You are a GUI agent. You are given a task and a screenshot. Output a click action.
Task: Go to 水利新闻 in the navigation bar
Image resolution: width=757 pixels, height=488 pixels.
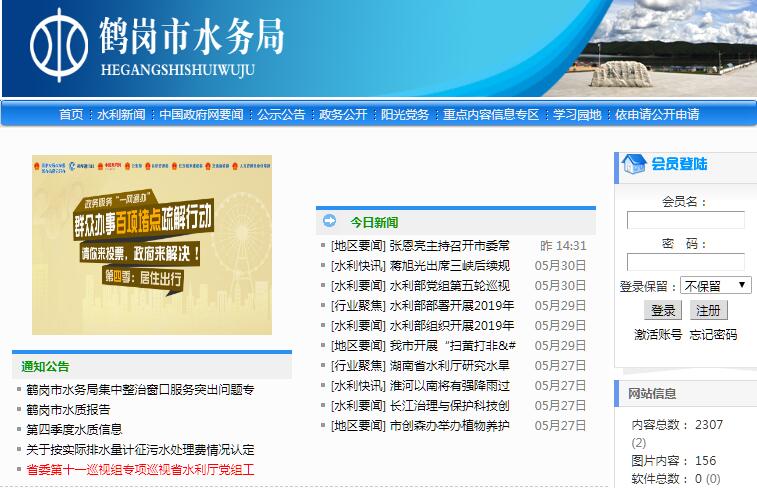(121, 115)
